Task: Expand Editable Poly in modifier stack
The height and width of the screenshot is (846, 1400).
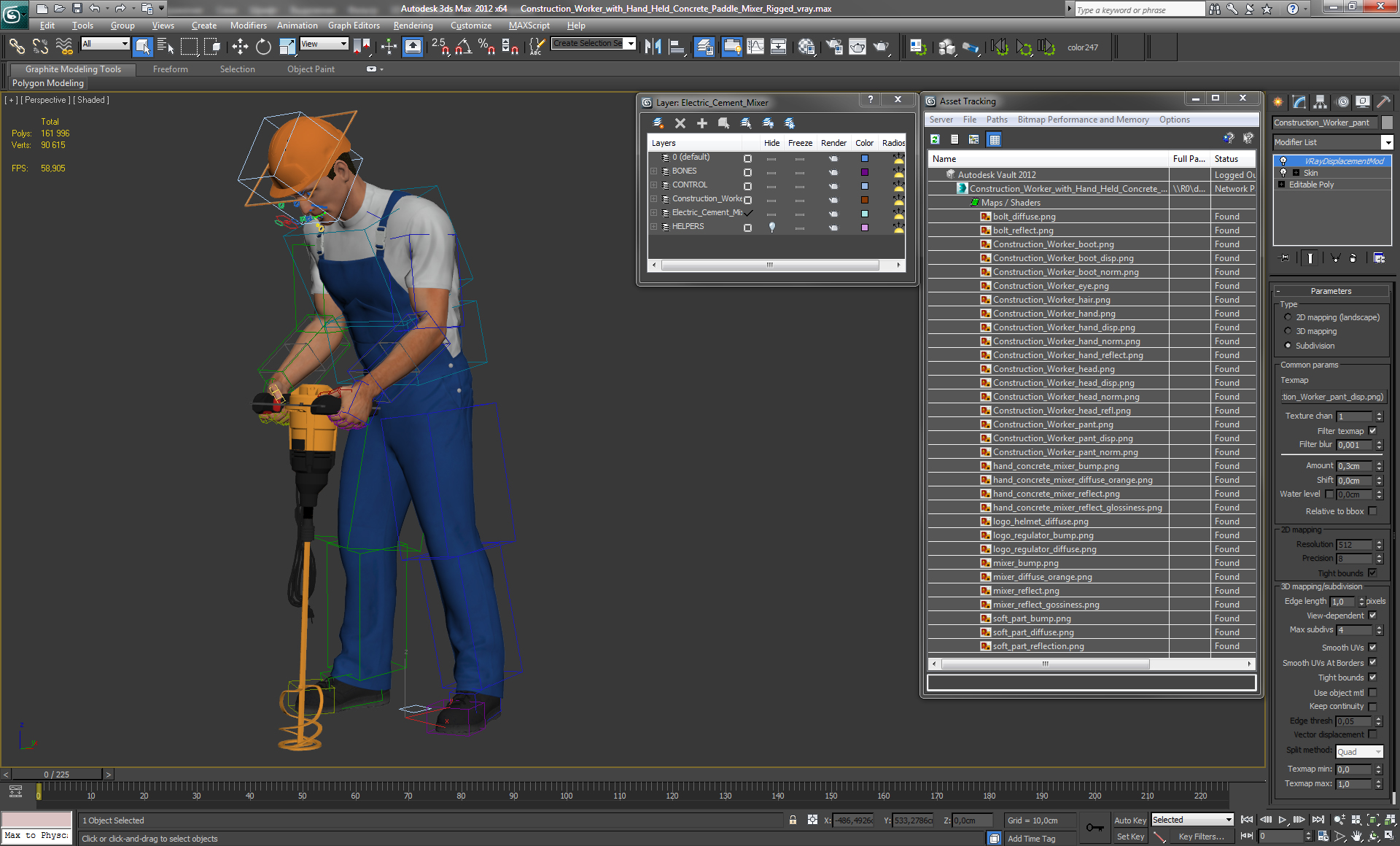Action: click(1281, 185)
